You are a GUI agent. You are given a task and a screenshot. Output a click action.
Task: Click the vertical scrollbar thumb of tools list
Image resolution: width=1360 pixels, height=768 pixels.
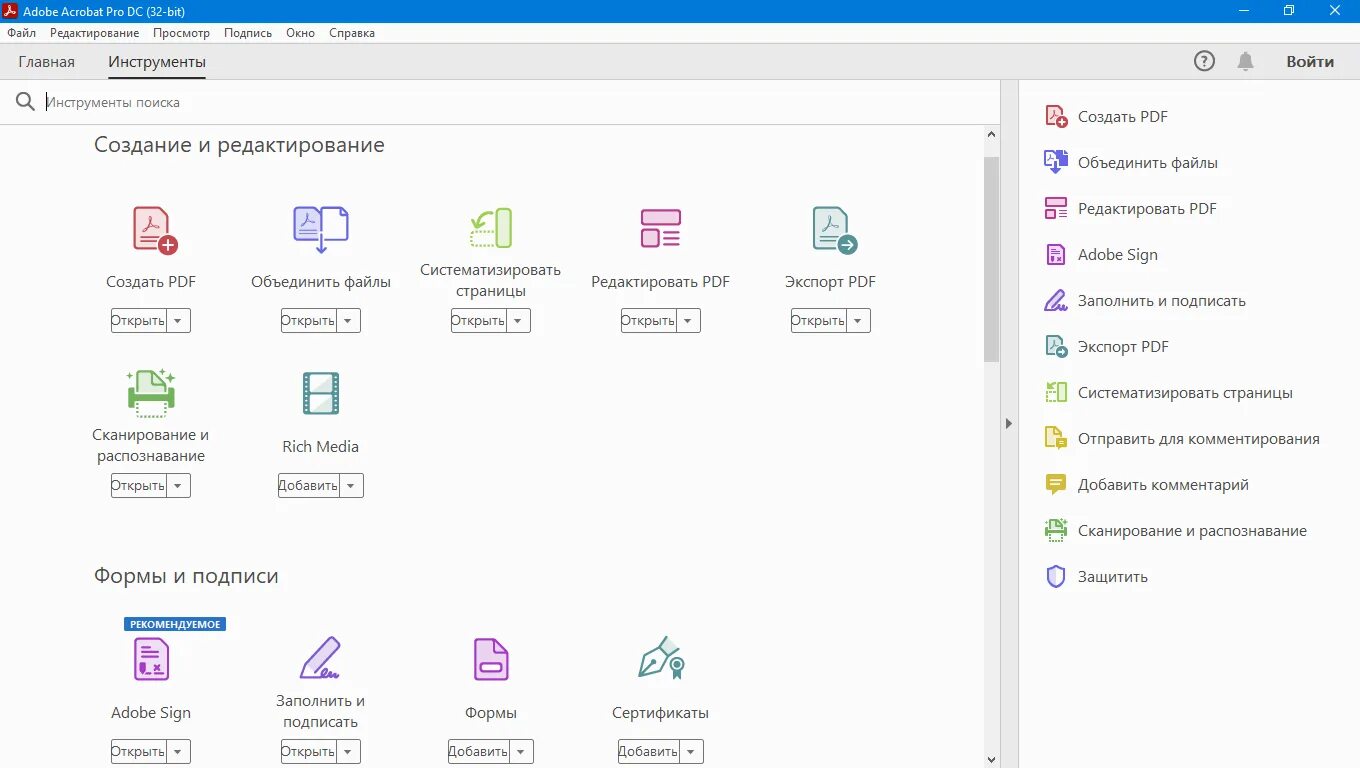[991, 258]
